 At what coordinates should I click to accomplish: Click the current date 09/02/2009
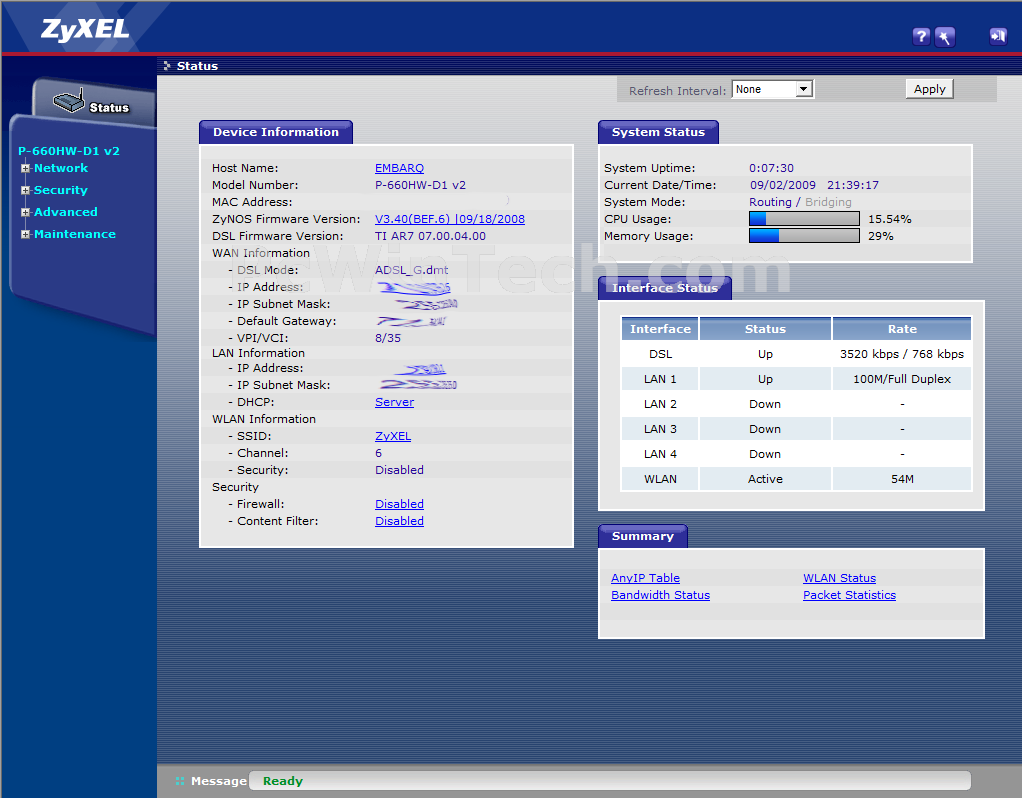pyautogui.click(x=782, y=185)
